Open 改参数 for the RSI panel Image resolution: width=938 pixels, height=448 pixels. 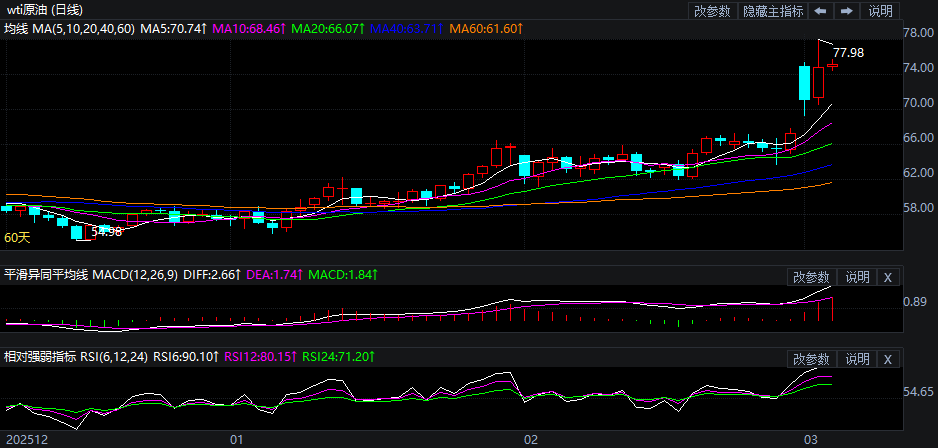coord(811,359)
